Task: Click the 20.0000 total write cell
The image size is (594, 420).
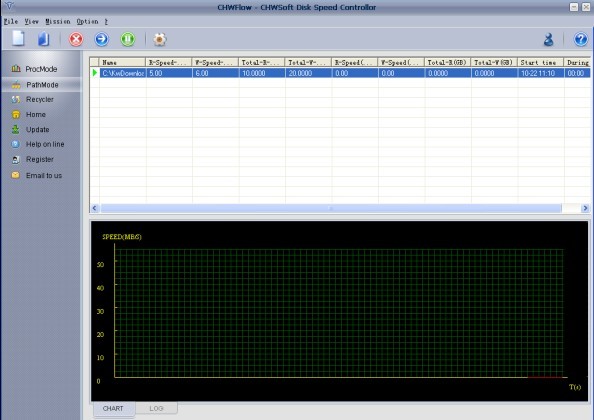Action: tap(308, 73)
